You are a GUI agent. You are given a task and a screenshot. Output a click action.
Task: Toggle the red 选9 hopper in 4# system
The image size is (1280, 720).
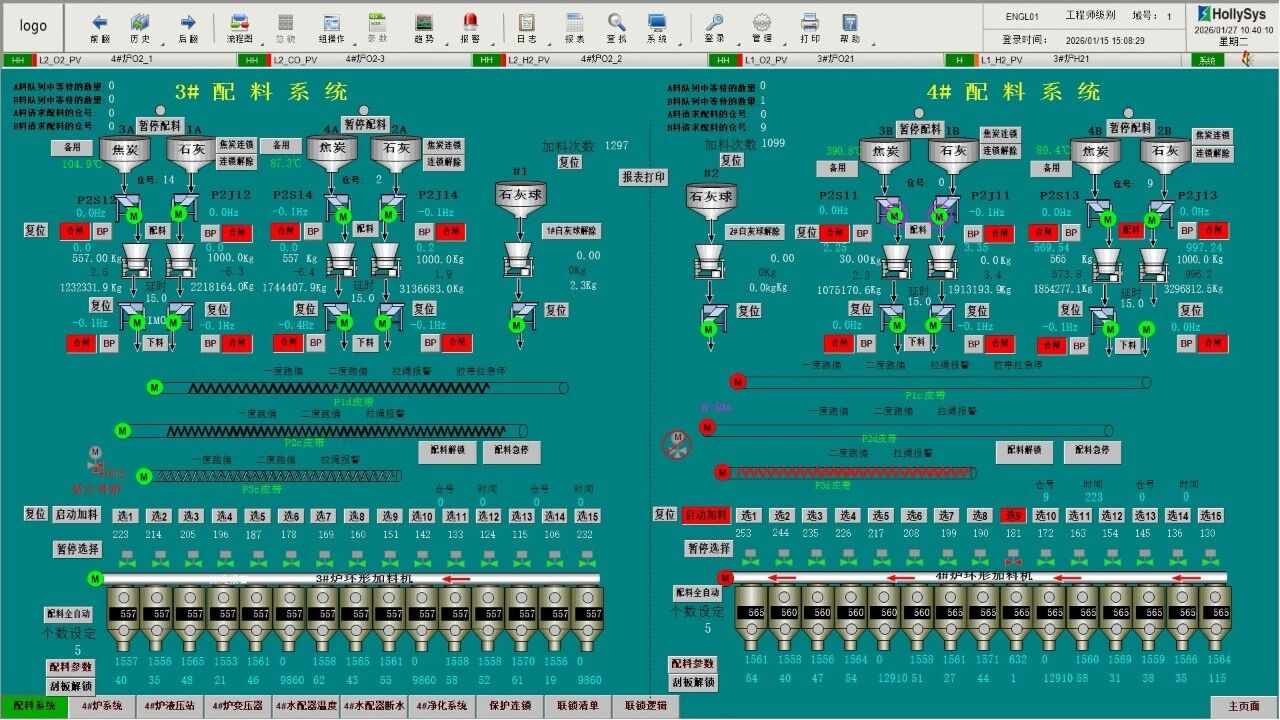coord(1013,516)
